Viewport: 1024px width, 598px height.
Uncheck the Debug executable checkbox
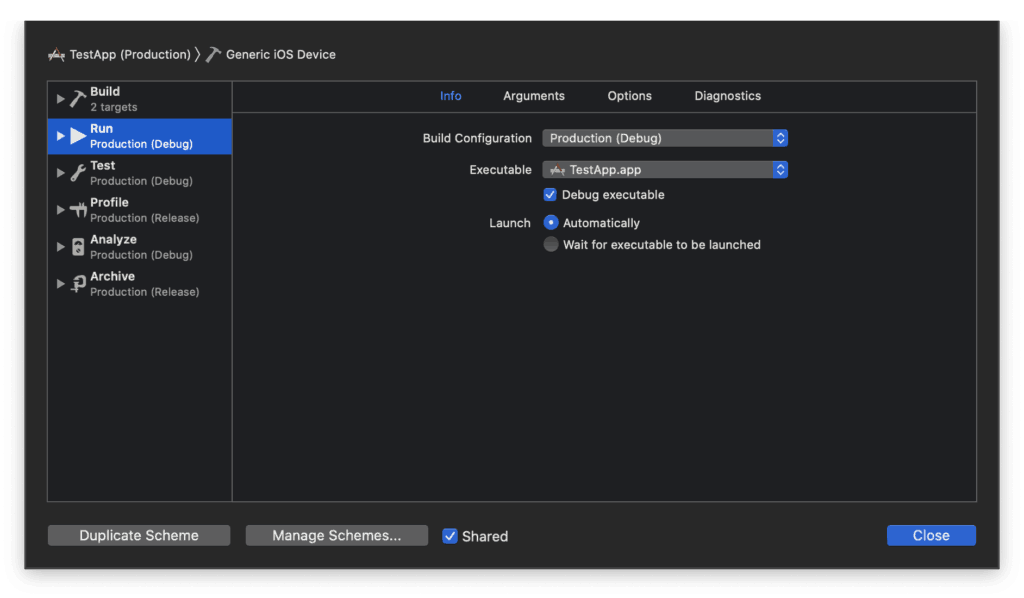coord(550,195)
